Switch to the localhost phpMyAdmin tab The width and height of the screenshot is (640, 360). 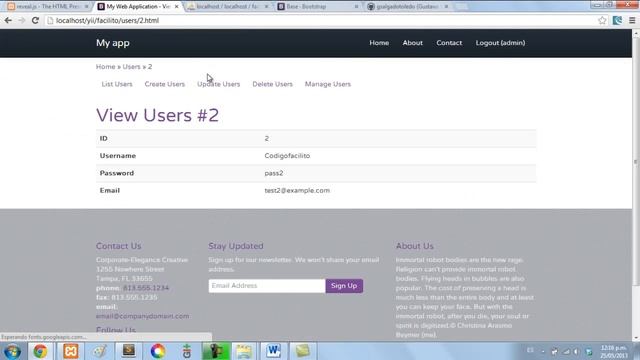227,7
